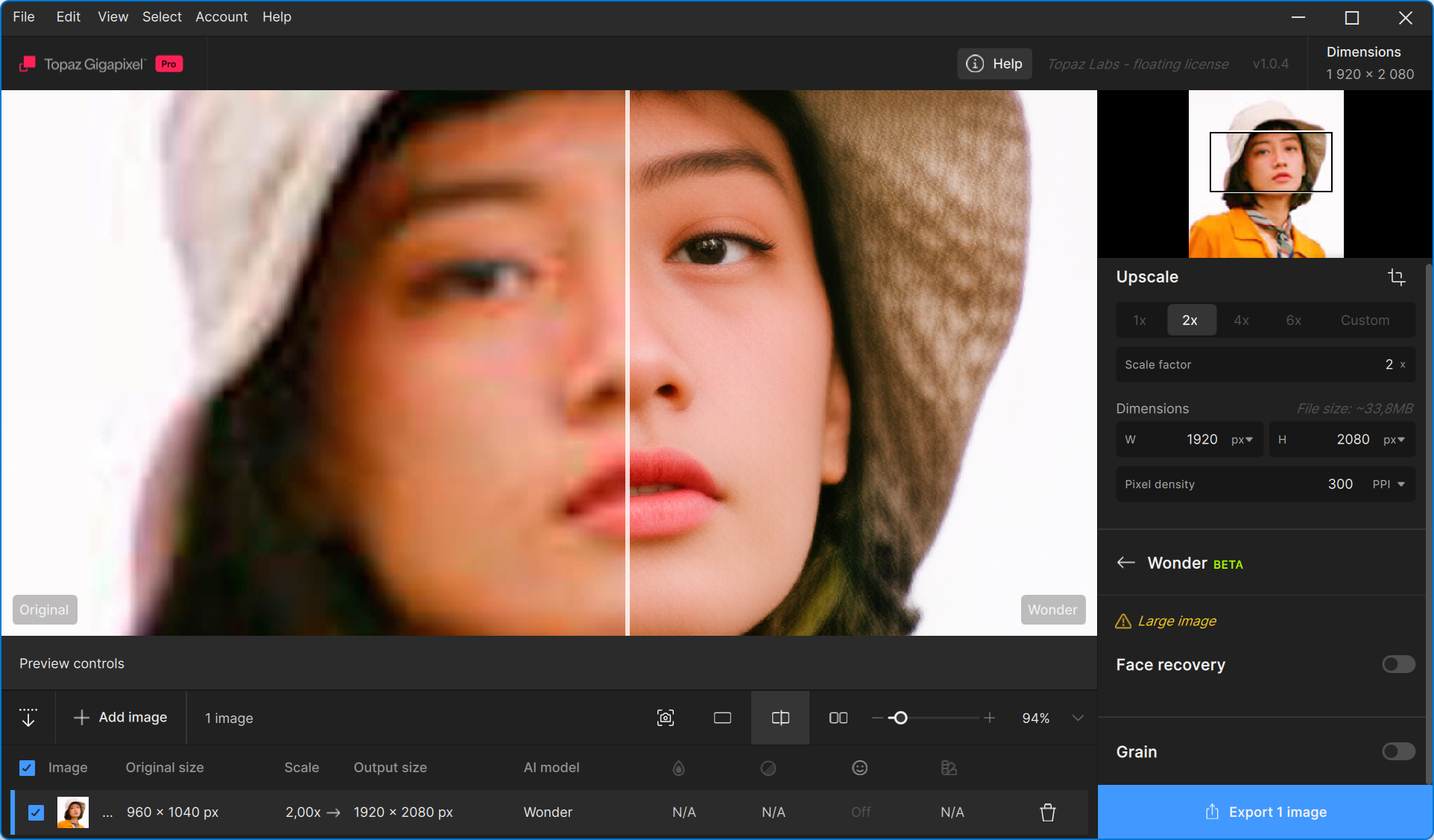Screen dimensions: 1434x840
Task: Open the Account menu
Action: (x=221, y=16)
